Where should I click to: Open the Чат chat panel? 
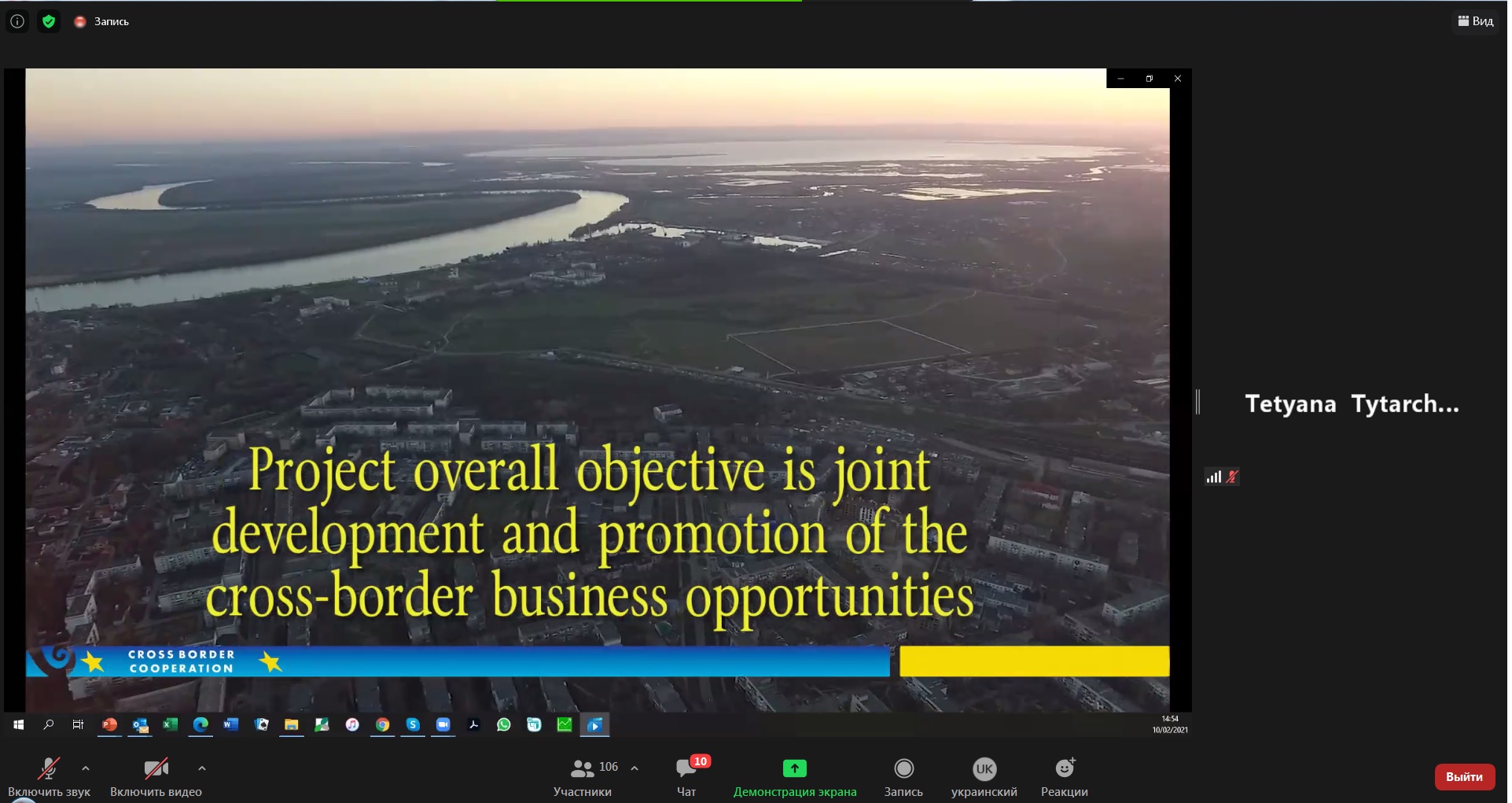click(686, 776)
